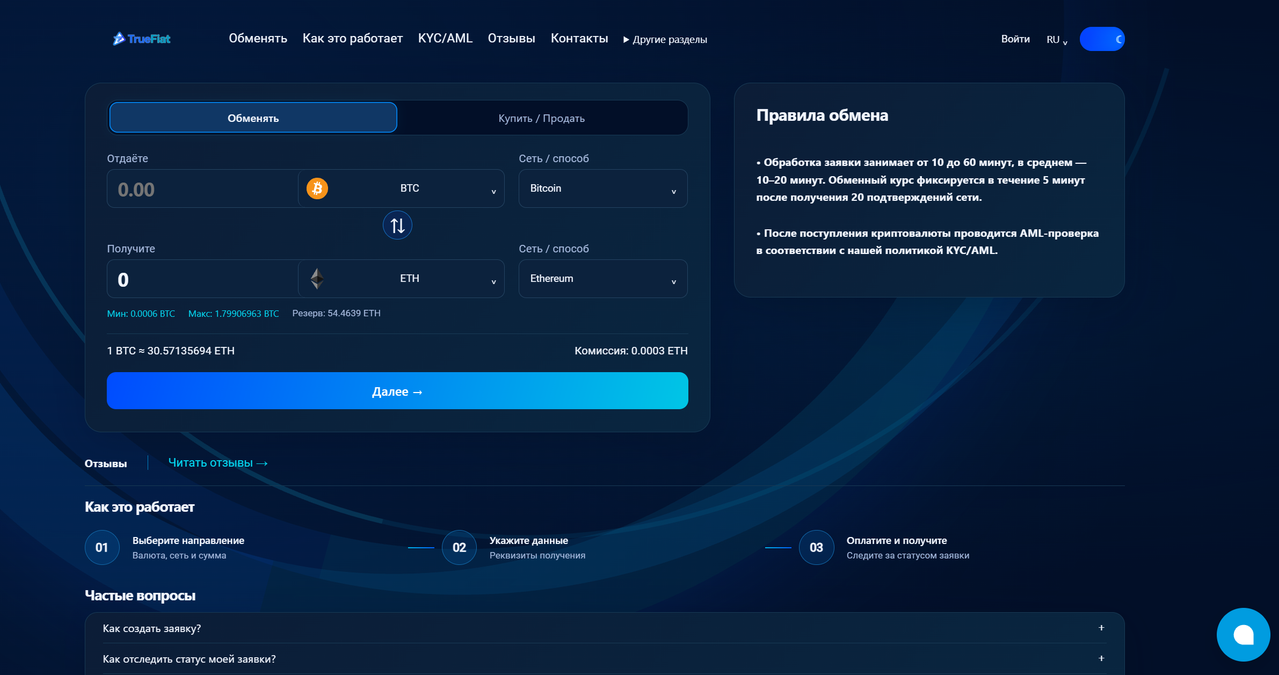This screenshot has height=675, width=1279.
Task: Switch to Купить / Продать tab
Action: coord(542,118)
